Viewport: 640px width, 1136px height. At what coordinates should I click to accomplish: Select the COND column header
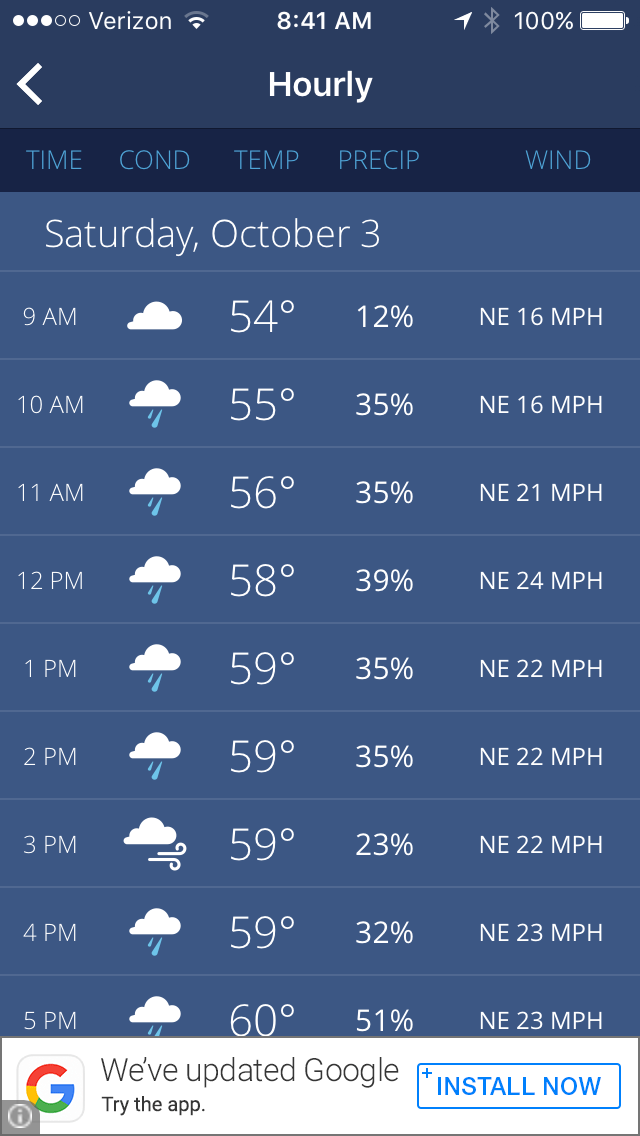154,160
